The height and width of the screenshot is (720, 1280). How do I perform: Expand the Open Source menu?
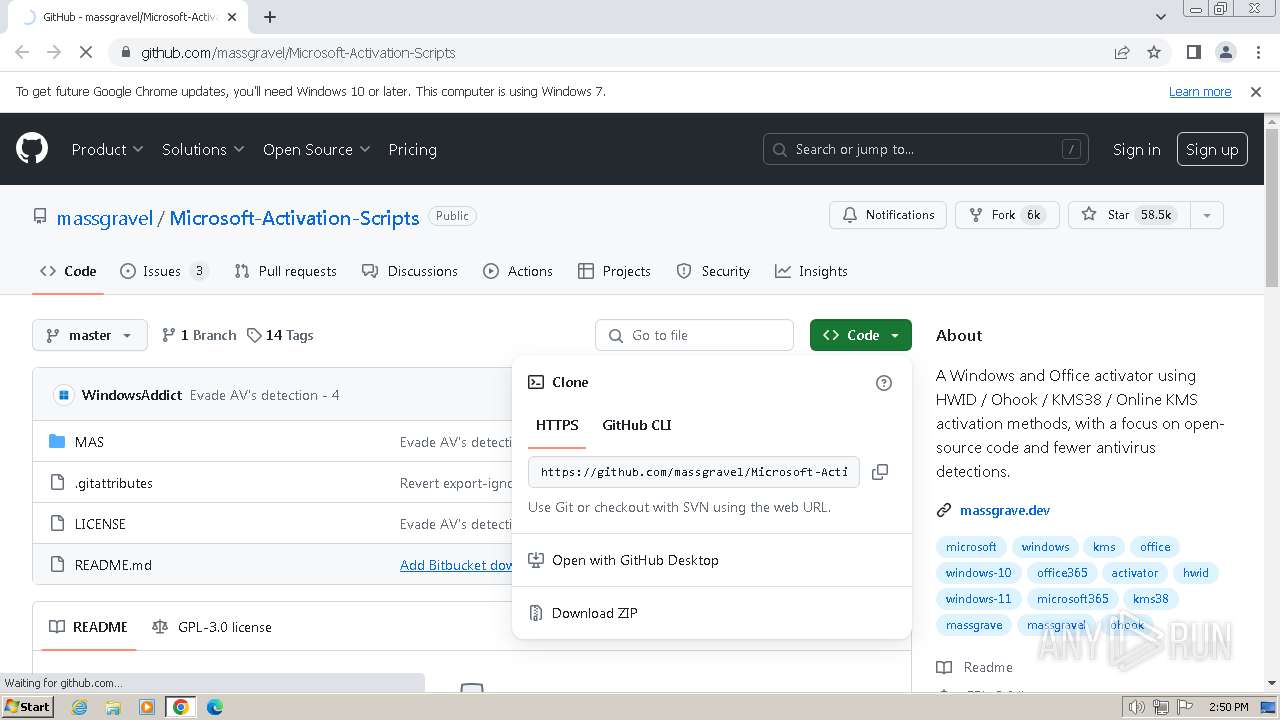click(x=316, y=149)
